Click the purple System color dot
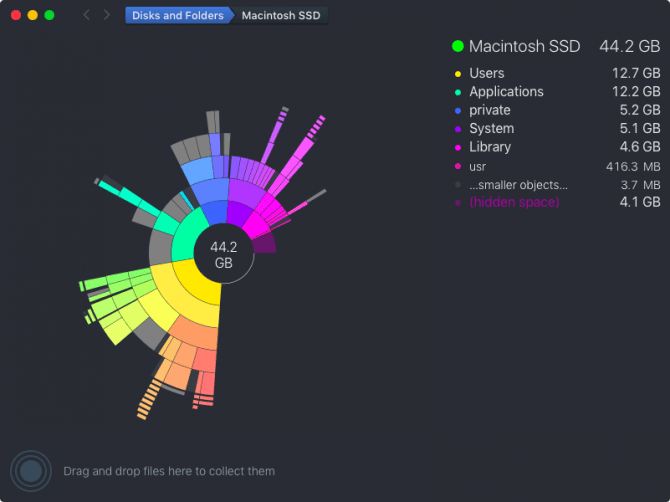The image size is (670, 502). coord(458,129)
